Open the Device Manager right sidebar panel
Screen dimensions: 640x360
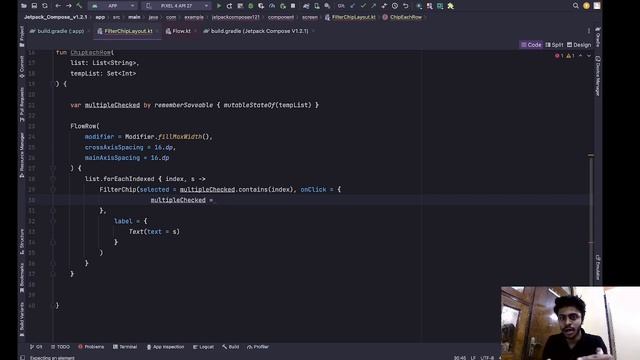coord(597,76)
